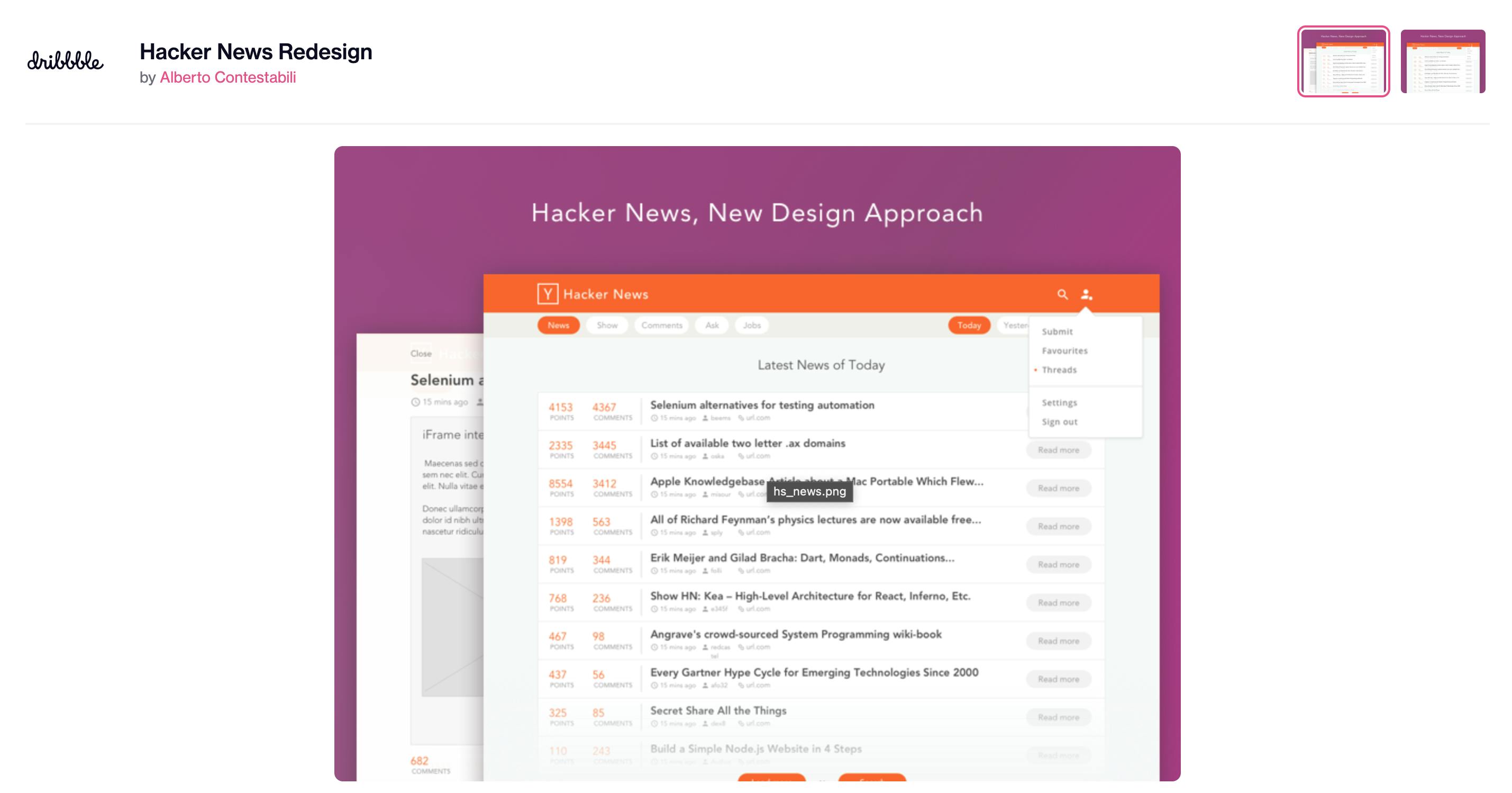Click the 563 comments count
The image size is (1512, 793).
601,521
